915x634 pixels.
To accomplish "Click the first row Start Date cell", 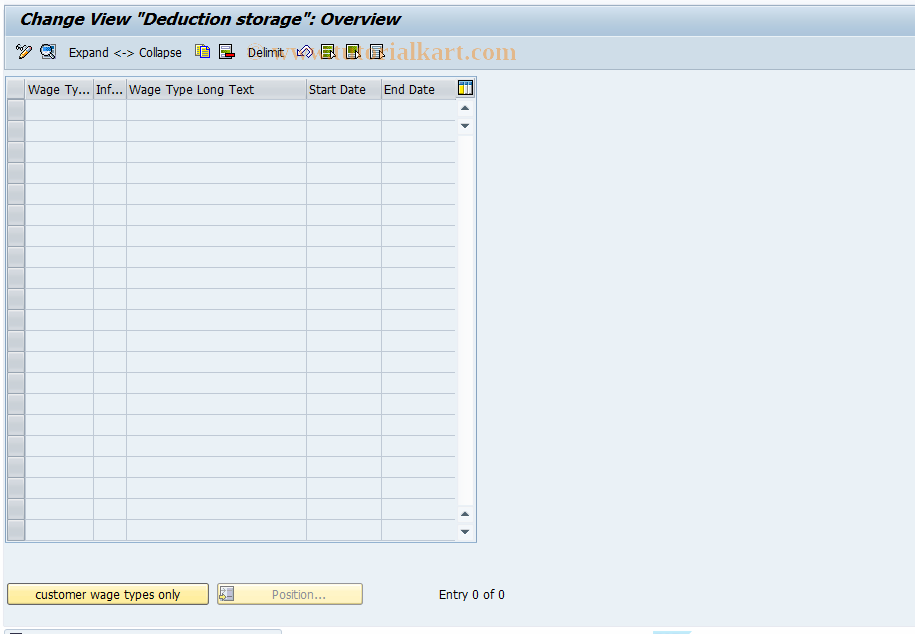I will 344,110.
